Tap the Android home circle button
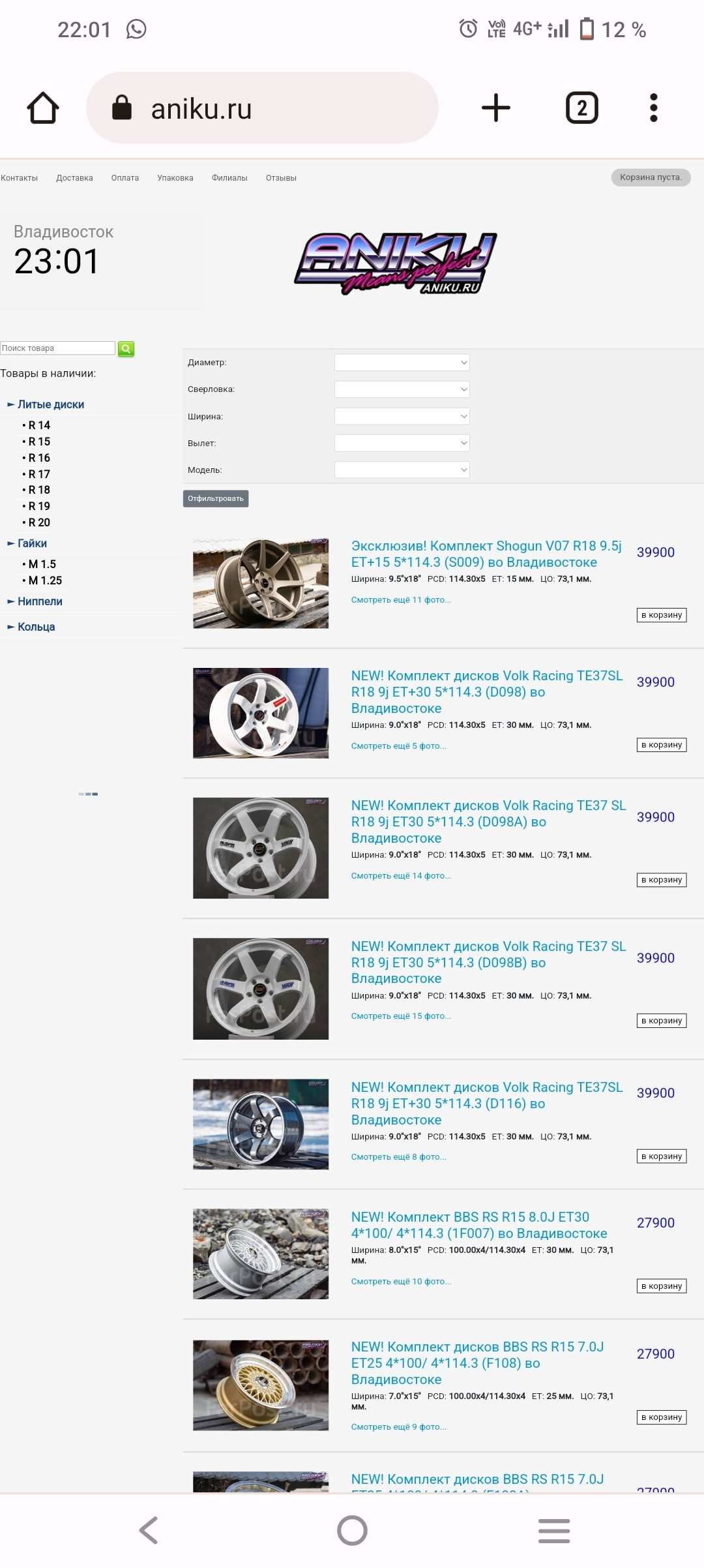704x1568 pixels. click(x=352, y=1530)
